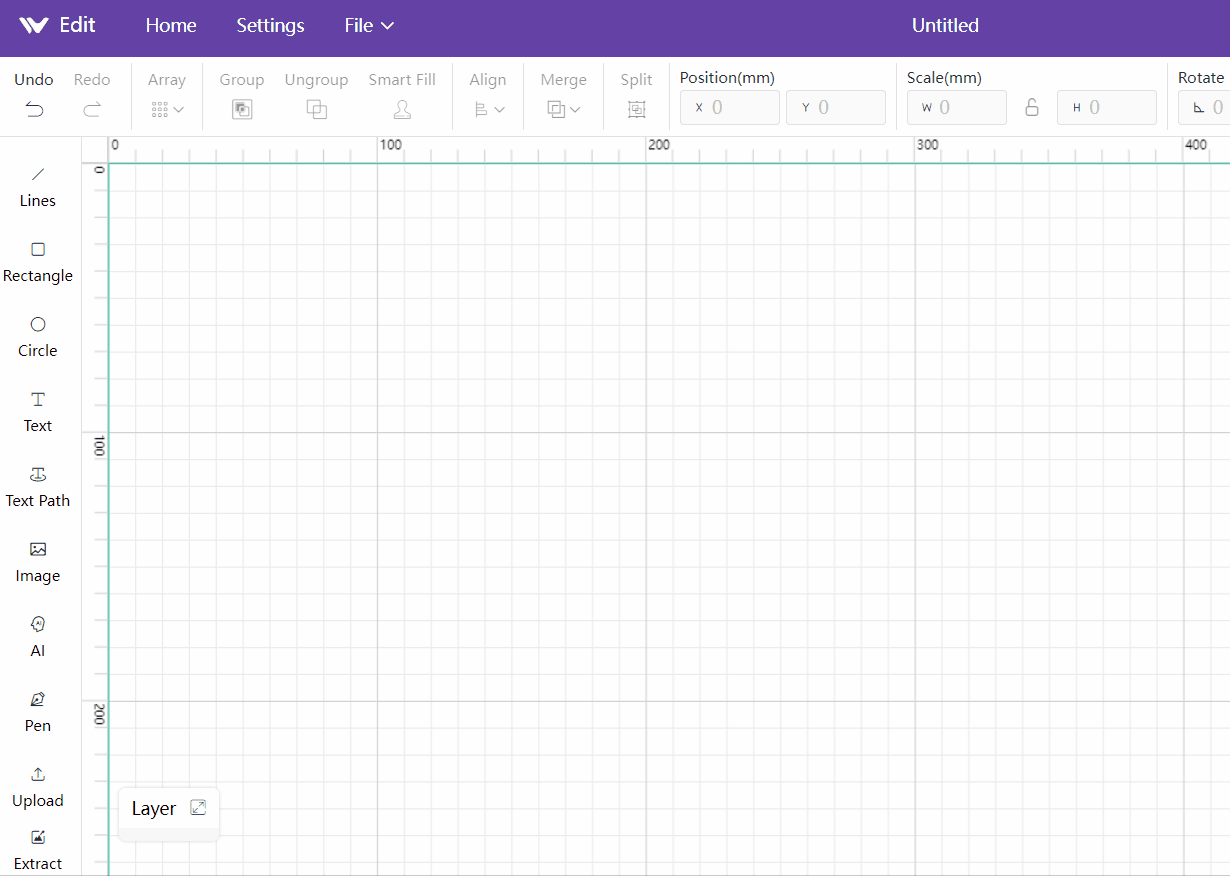Expand the Layer panel
This screenshot has width=1230, height=876.
coord(198,808)
